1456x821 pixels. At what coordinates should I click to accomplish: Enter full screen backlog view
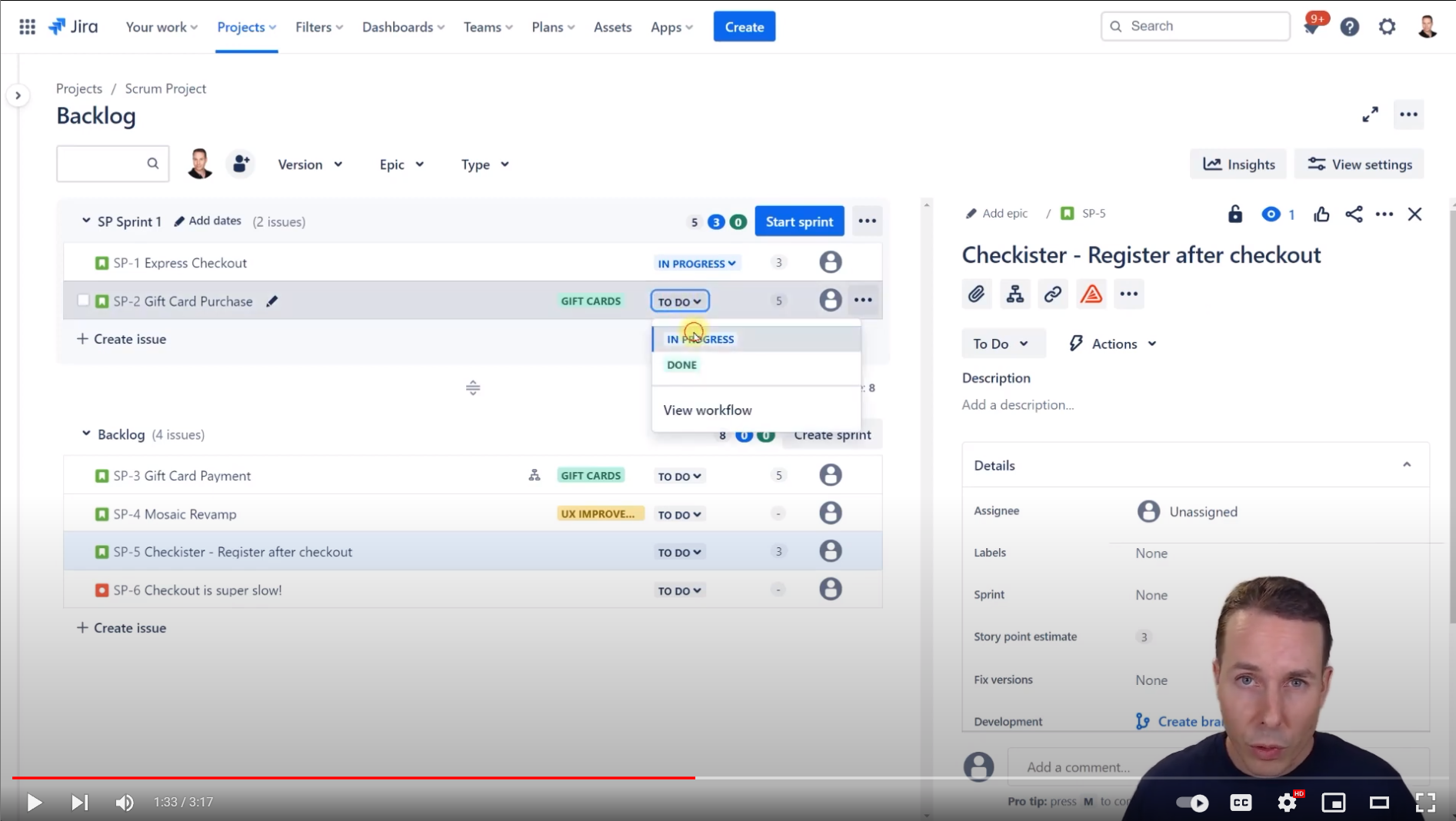[x=1370, y=115]
